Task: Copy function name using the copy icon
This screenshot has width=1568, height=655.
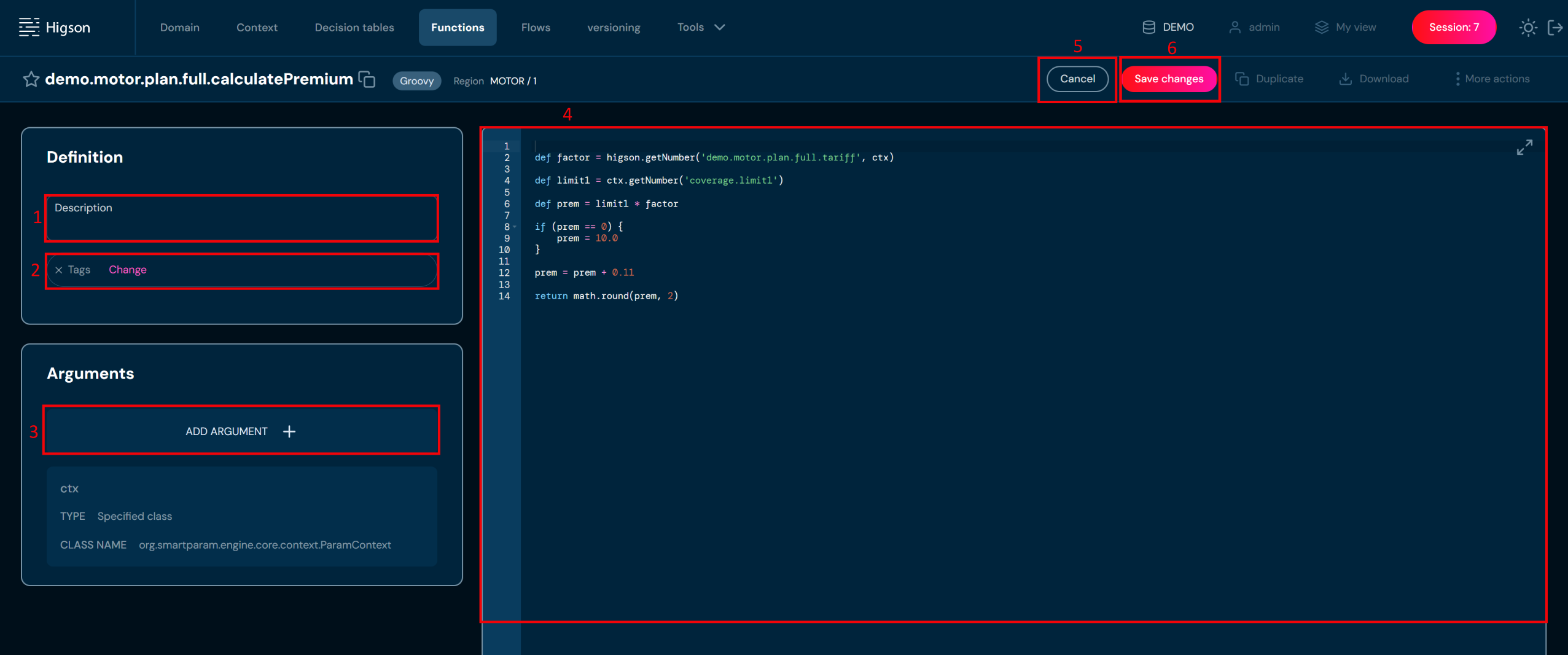Action: (367, 79)
